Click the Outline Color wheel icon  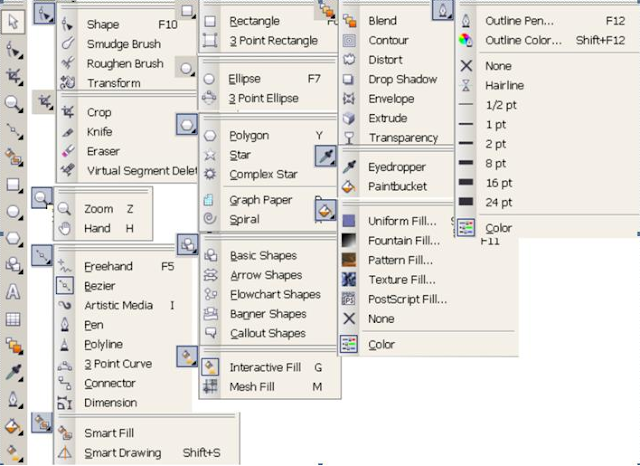[x=466, y=40]
